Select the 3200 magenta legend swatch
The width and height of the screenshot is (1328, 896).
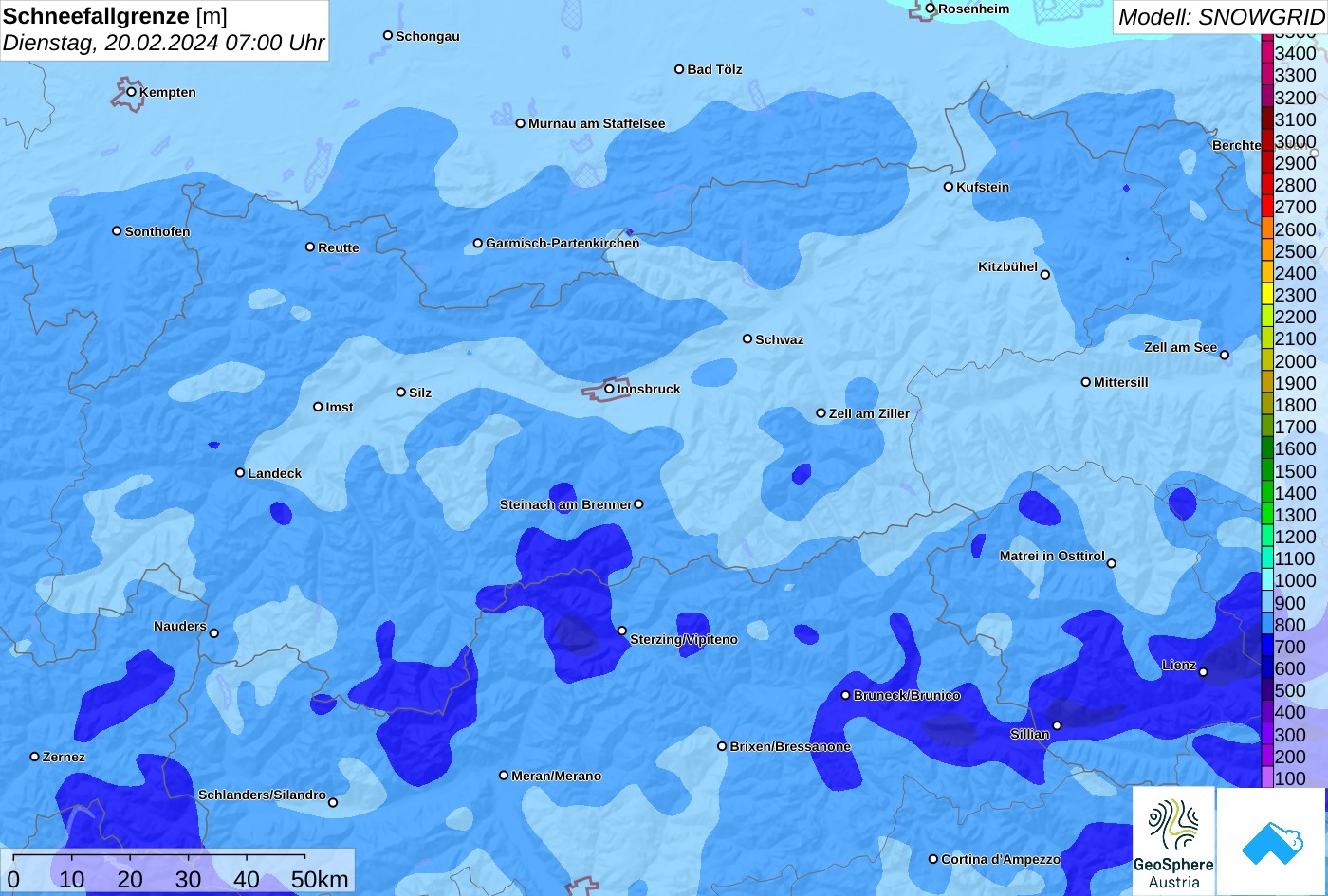pyautogui.click(x=1266, y=97)
